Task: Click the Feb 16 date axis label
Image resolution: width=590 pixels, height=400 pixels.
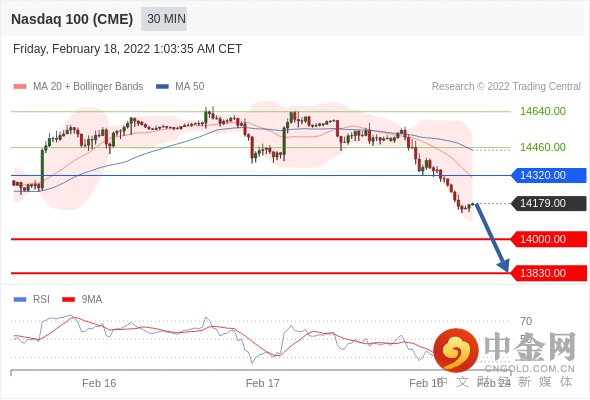Action: pos(99,383)
